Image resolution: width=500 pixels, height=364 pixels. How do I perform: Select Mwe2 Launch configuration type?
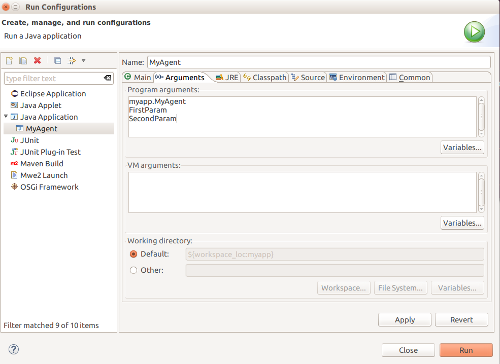39,175
